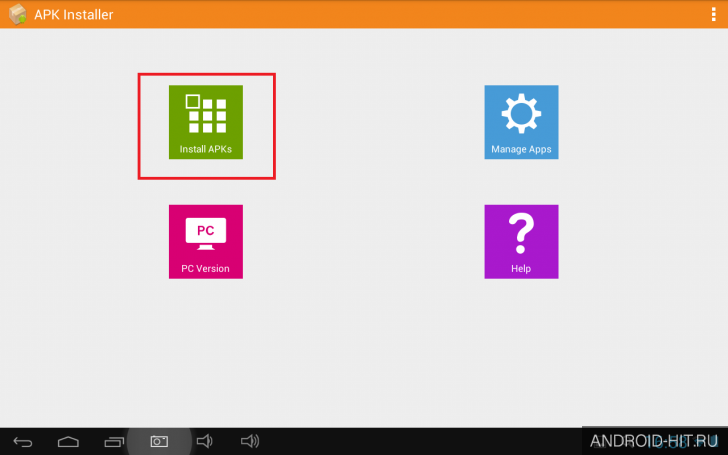Click the "PC Version" label text
The image size is (728, 455).
pyautogui.click(x=205, y=268)
